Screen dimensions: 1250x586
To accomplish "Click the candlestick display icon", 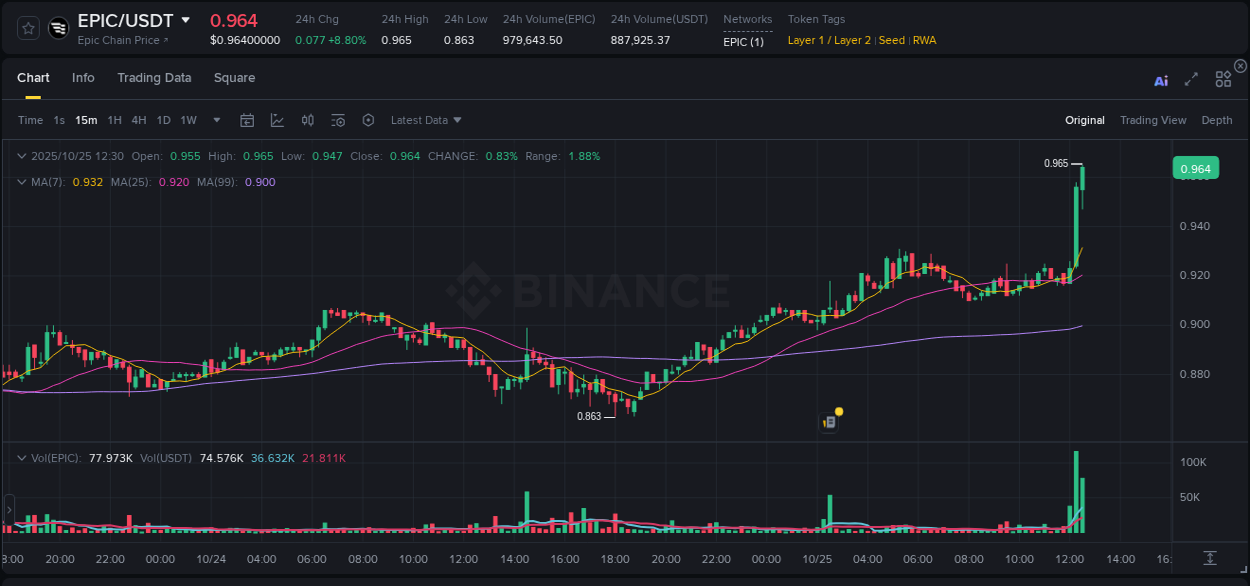I will tap(307, 120).
